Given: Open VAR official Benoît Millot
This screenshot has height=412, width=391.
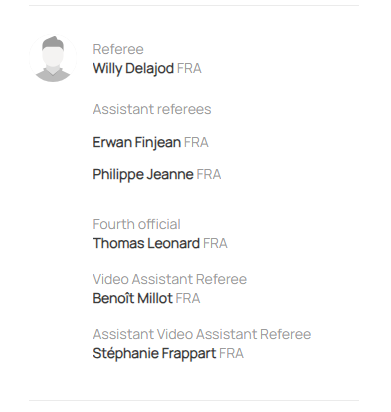Looking at the screenshot, I should click(133, 298).
